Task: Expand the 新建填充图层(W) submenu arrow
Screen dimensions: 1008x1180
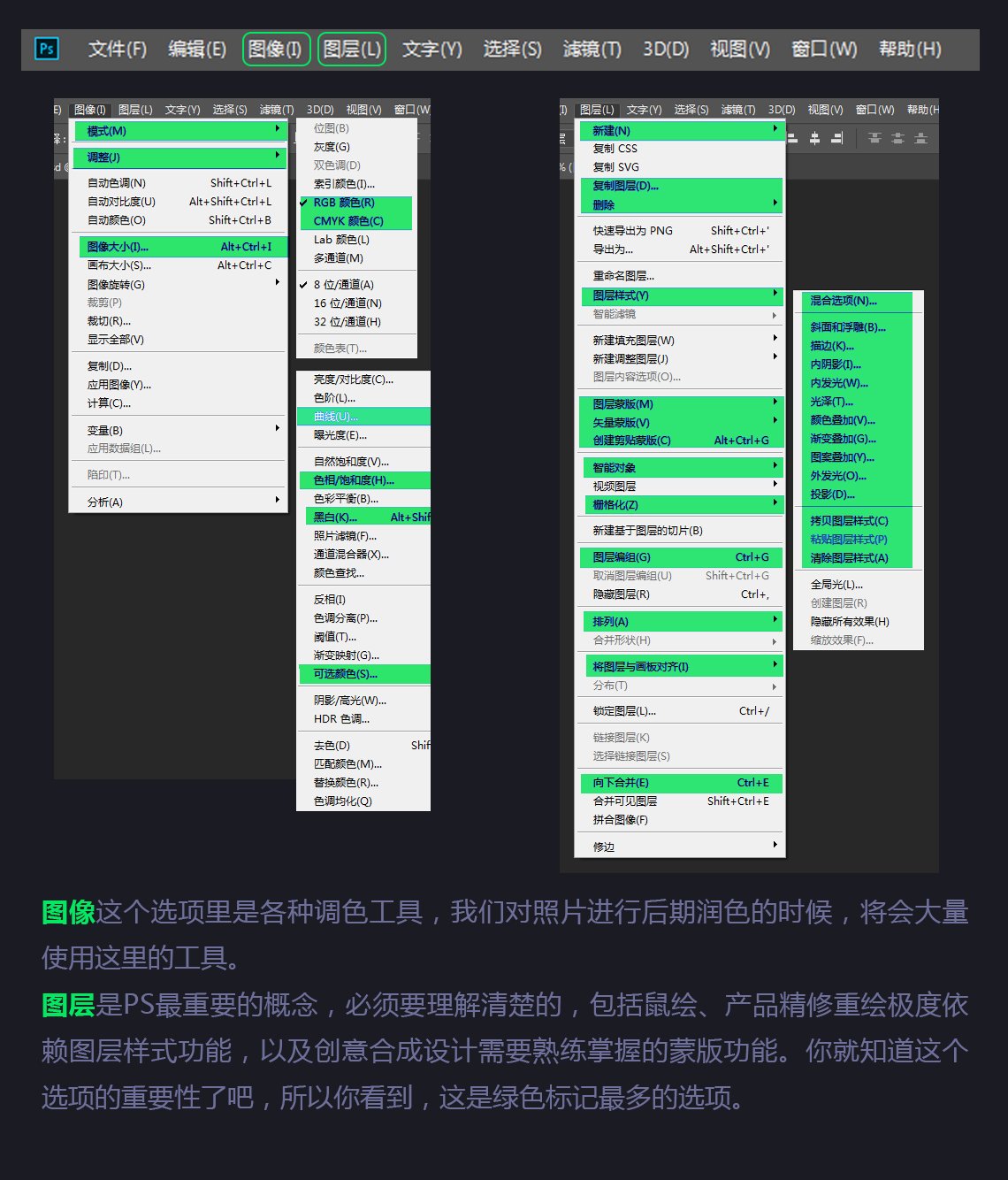Action: point(775,339)
